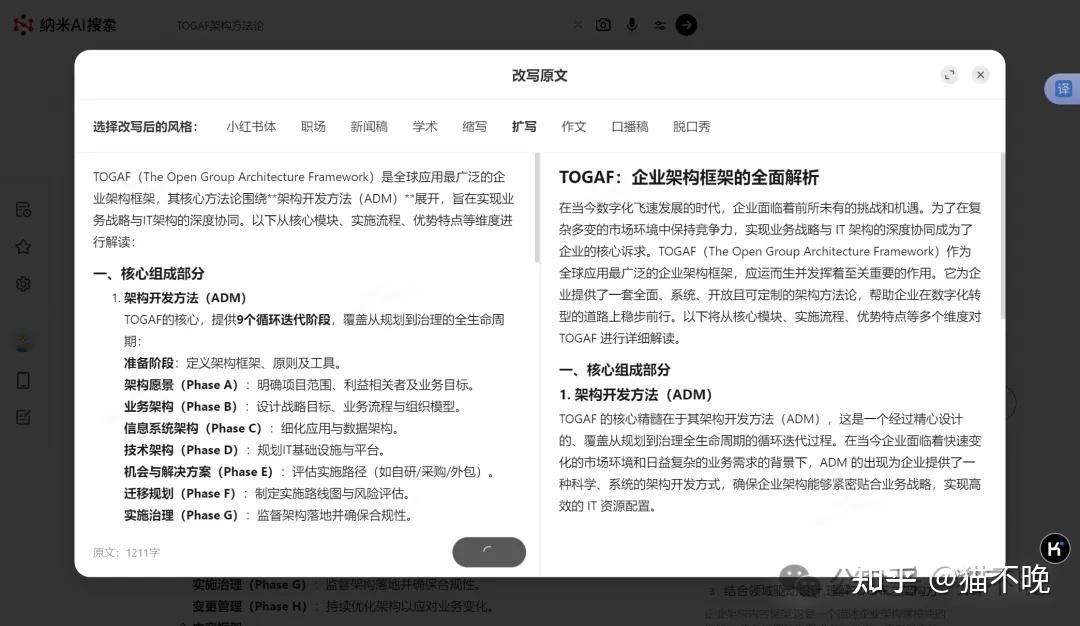1080x626 pixels.
Task: Click right pane heading 1. 架构开发方法 (ADM)
Action: point(636,395)
